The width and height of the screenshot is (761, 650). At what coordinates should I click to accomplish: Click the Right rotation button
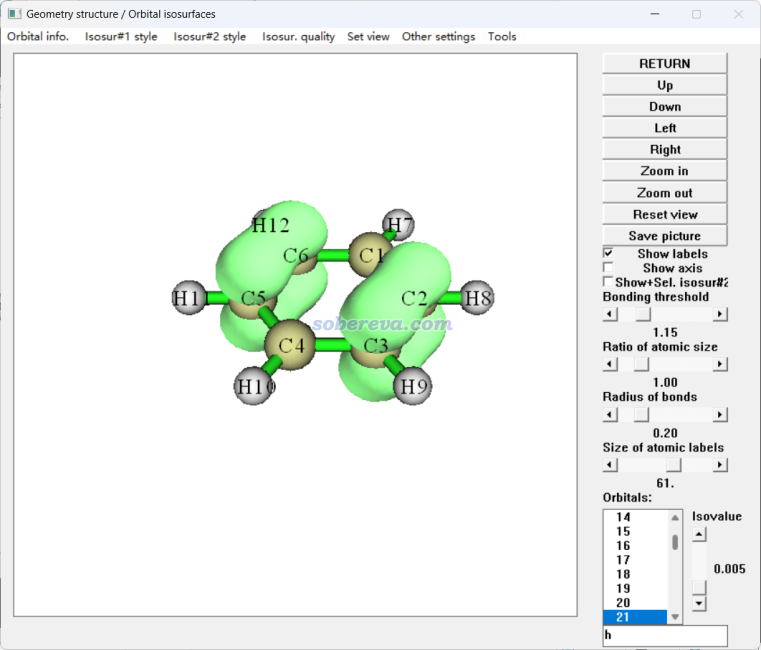point(664,150)
